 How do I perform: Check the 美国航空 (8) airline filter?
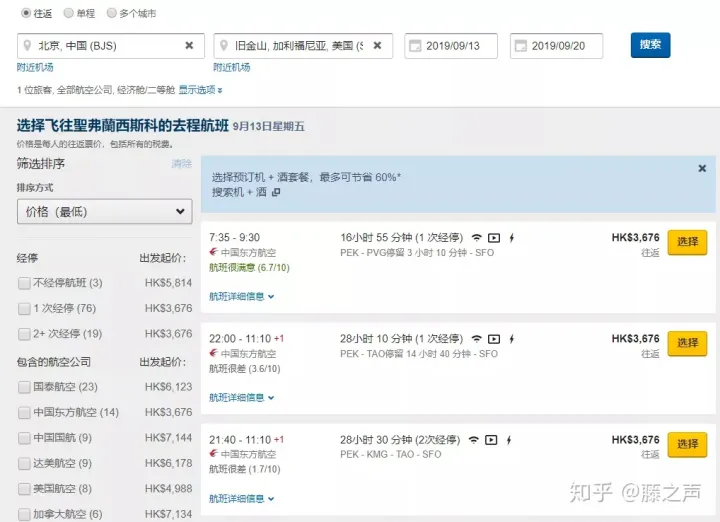(24, 489)
